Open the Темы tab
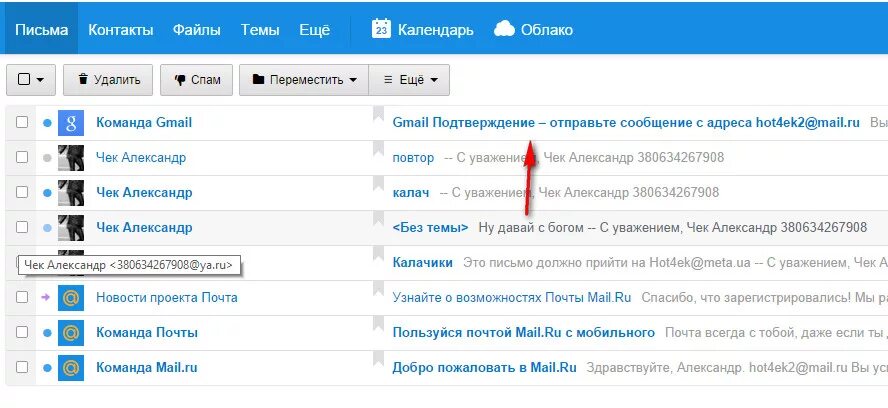This screenshot has height=408, width=888. tap(260, 30)
